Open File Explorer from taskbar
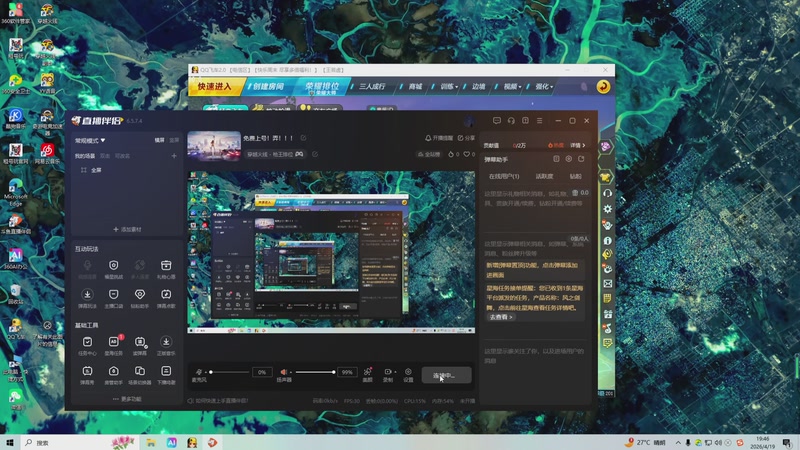 click(151, 442)
